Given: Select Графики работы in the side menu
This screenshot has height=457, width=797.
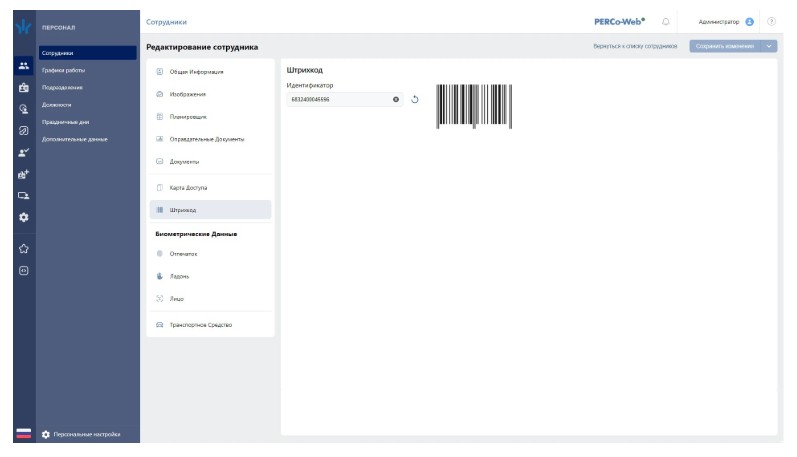Looking at the screenshot, I should (63, 70).
